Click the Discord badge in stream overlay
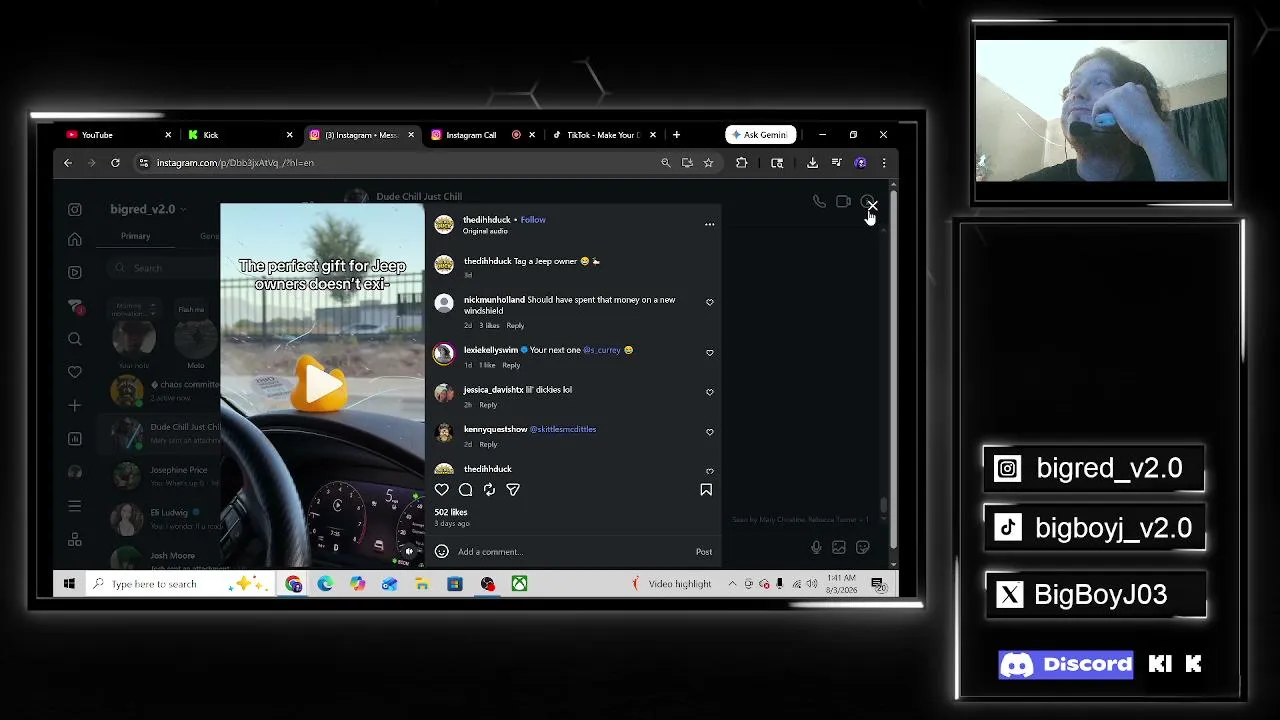This screenshot has height=720, width=1280. click(1066, 665)
